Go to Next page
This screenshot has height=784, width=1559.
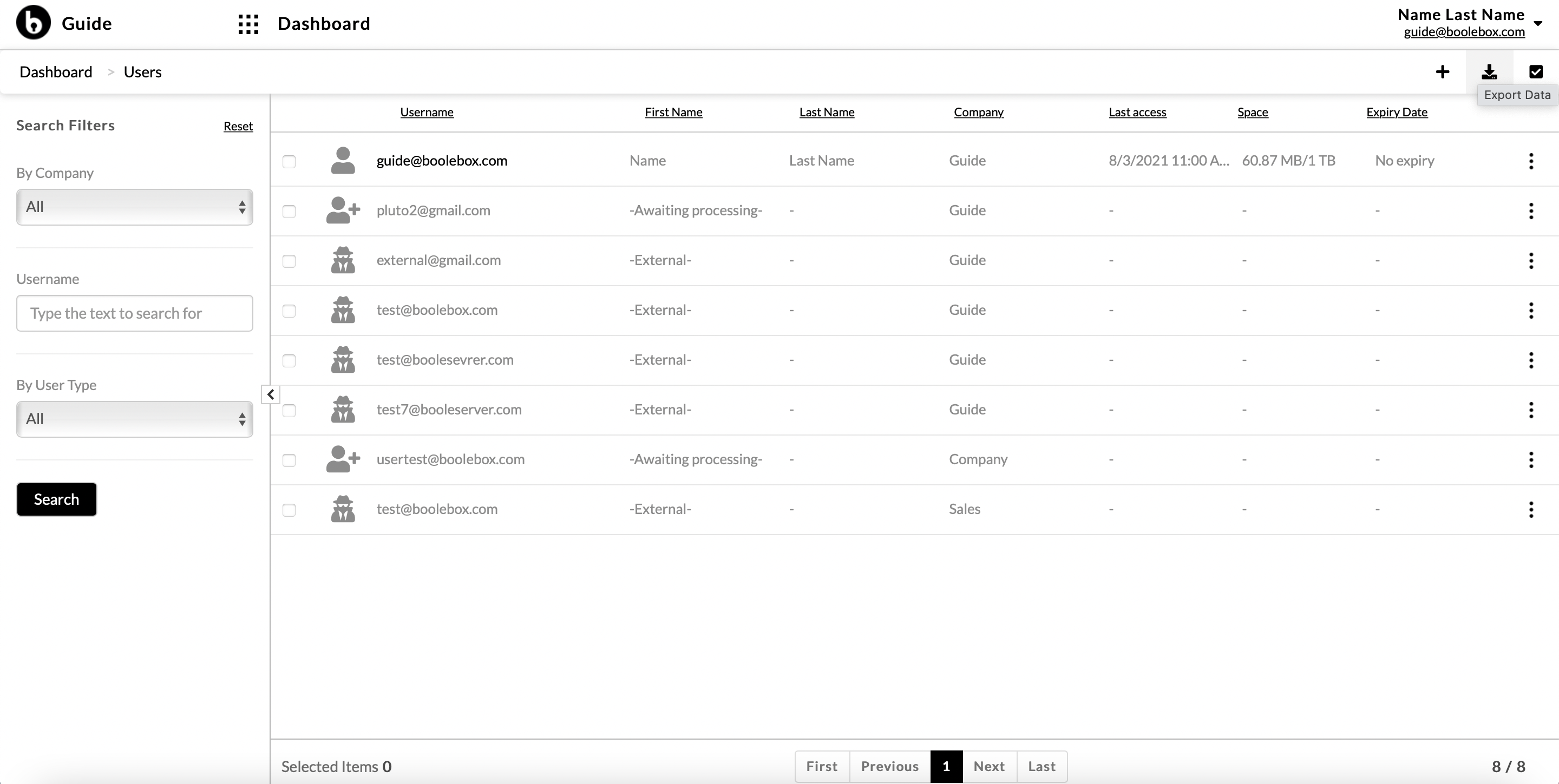click(989, 766)
